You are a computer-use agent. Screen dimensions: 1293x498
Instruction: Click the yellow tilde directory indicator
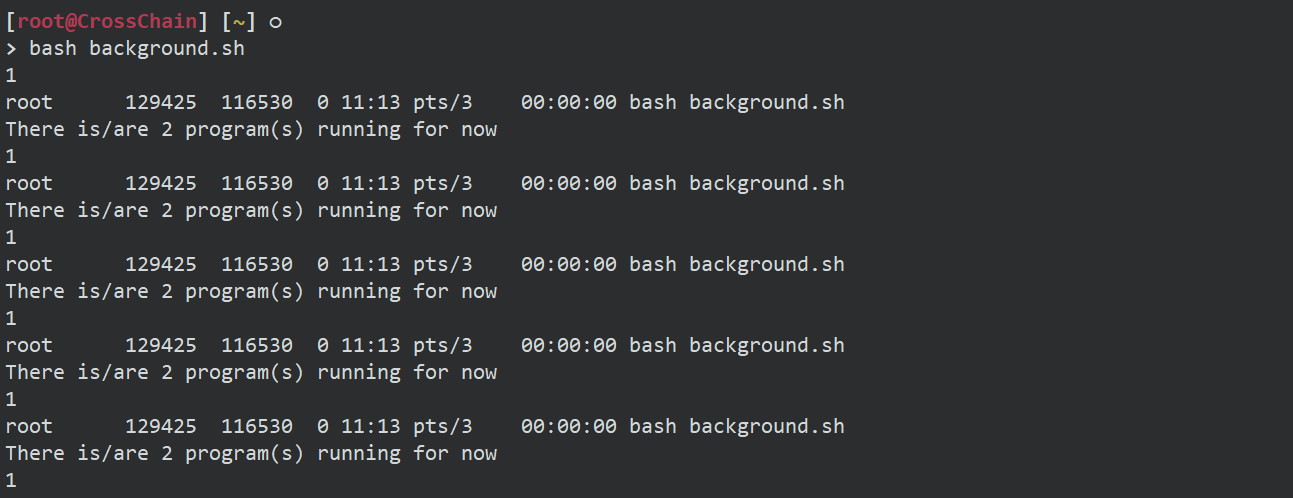238,21
